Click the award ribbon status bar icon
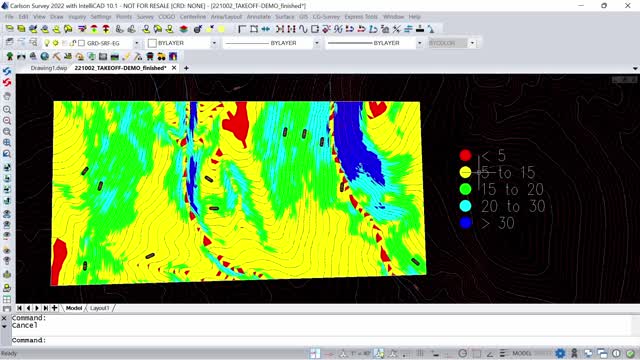The height and width of the screenshot is (360, 640). [574, 353]
